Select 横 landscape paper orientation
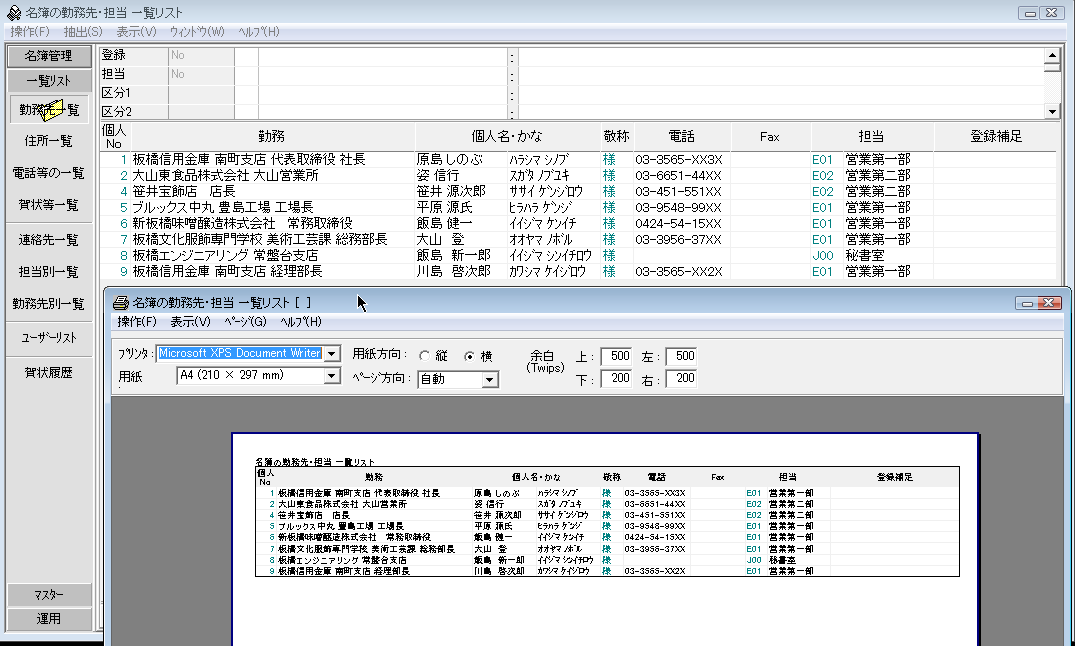The image size is (1075, 646). pyautogui.click(x=469, y=356)
